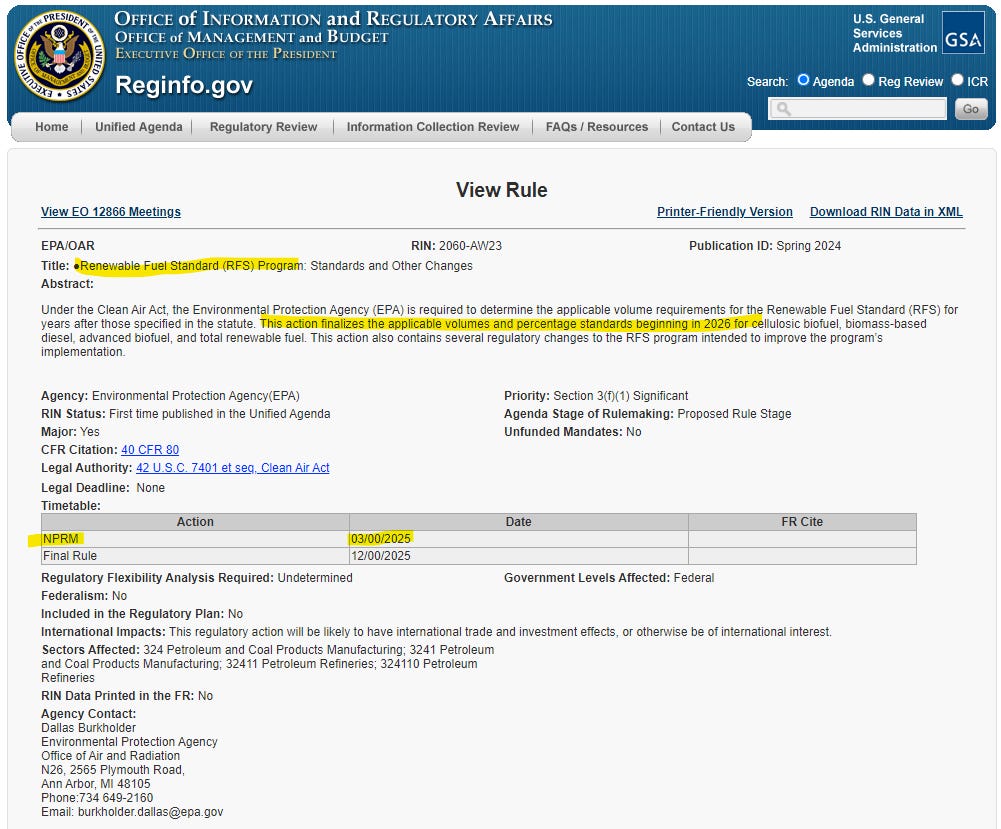Click the phone number 734 649-2160
1001x829 pixels.
click(116, 798)
